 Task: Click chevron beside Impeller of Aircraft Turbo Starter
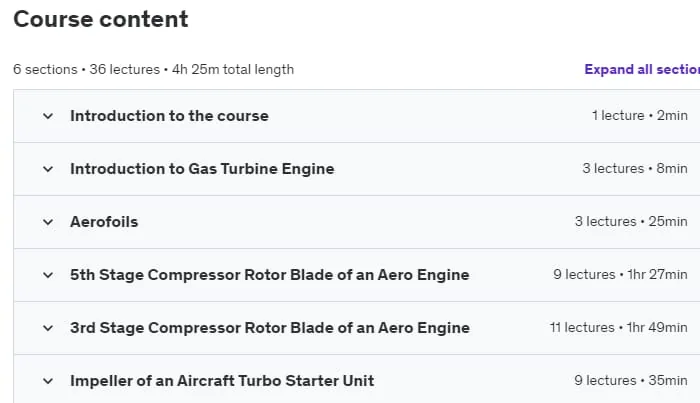[48, 382]
